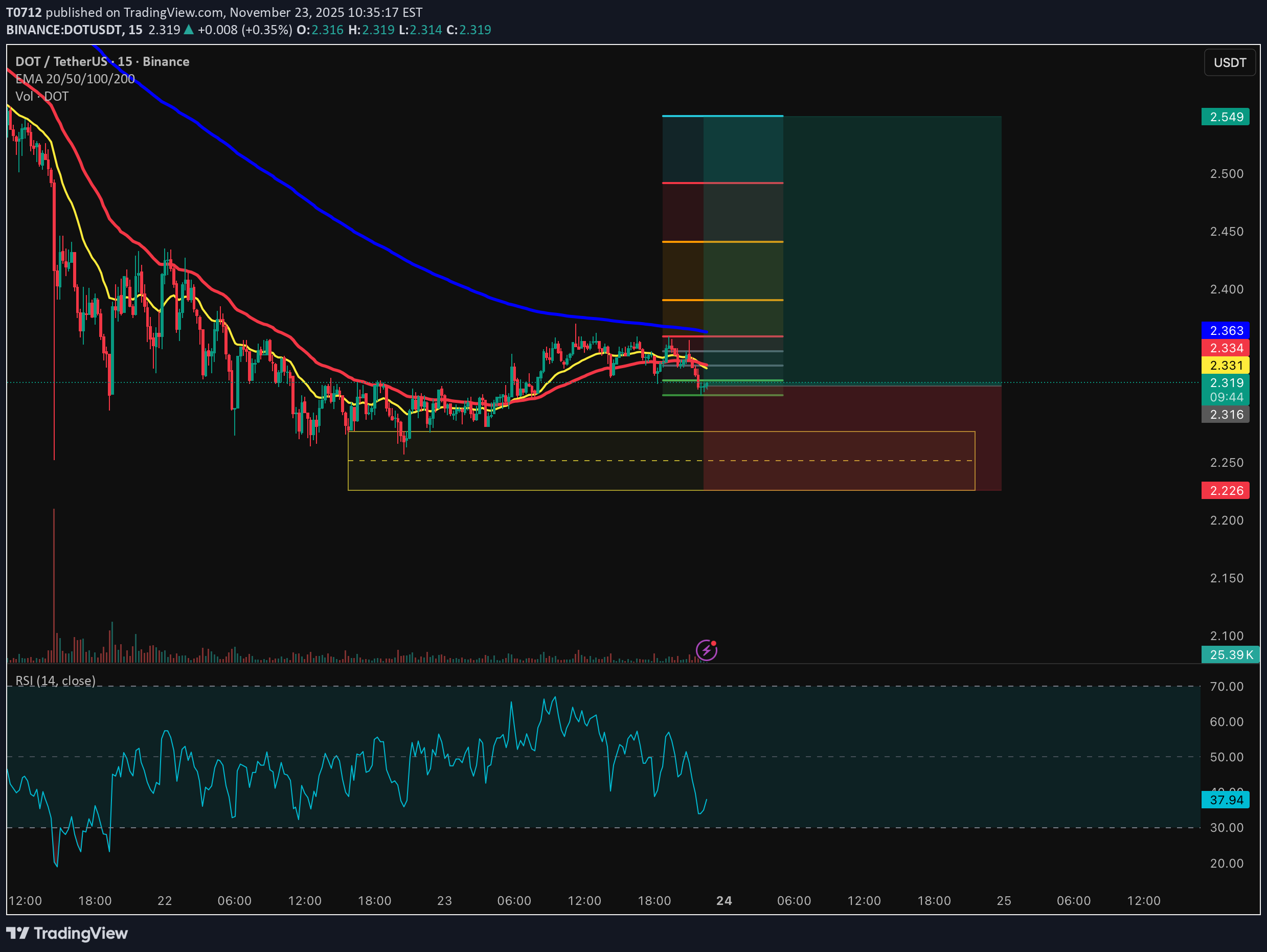Click the BINANCE:DOTUSDT ticker in header
This screenshot has height=952, width=1267.
tap(64, 30)
